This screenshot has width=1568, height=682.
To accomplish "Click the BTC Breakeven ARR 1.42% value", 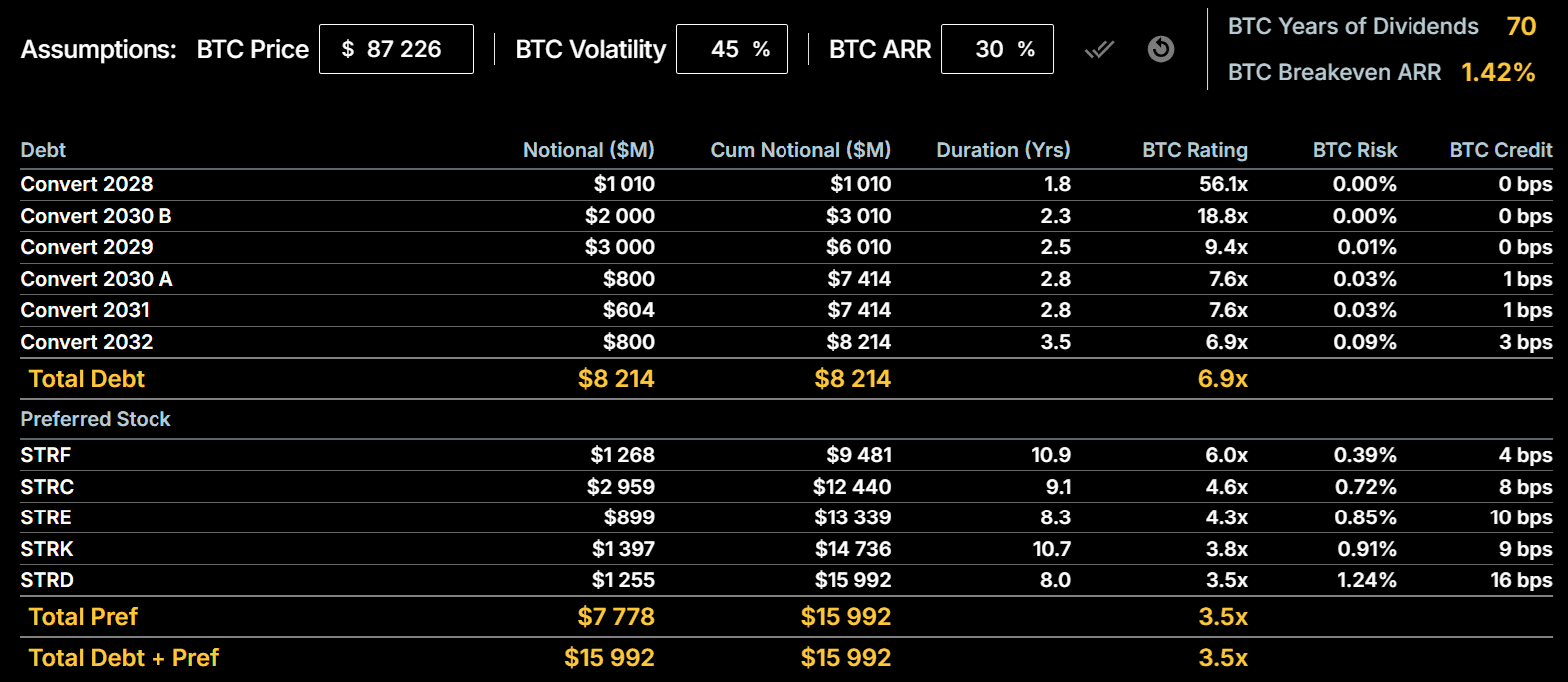I will coord(1497,72).
